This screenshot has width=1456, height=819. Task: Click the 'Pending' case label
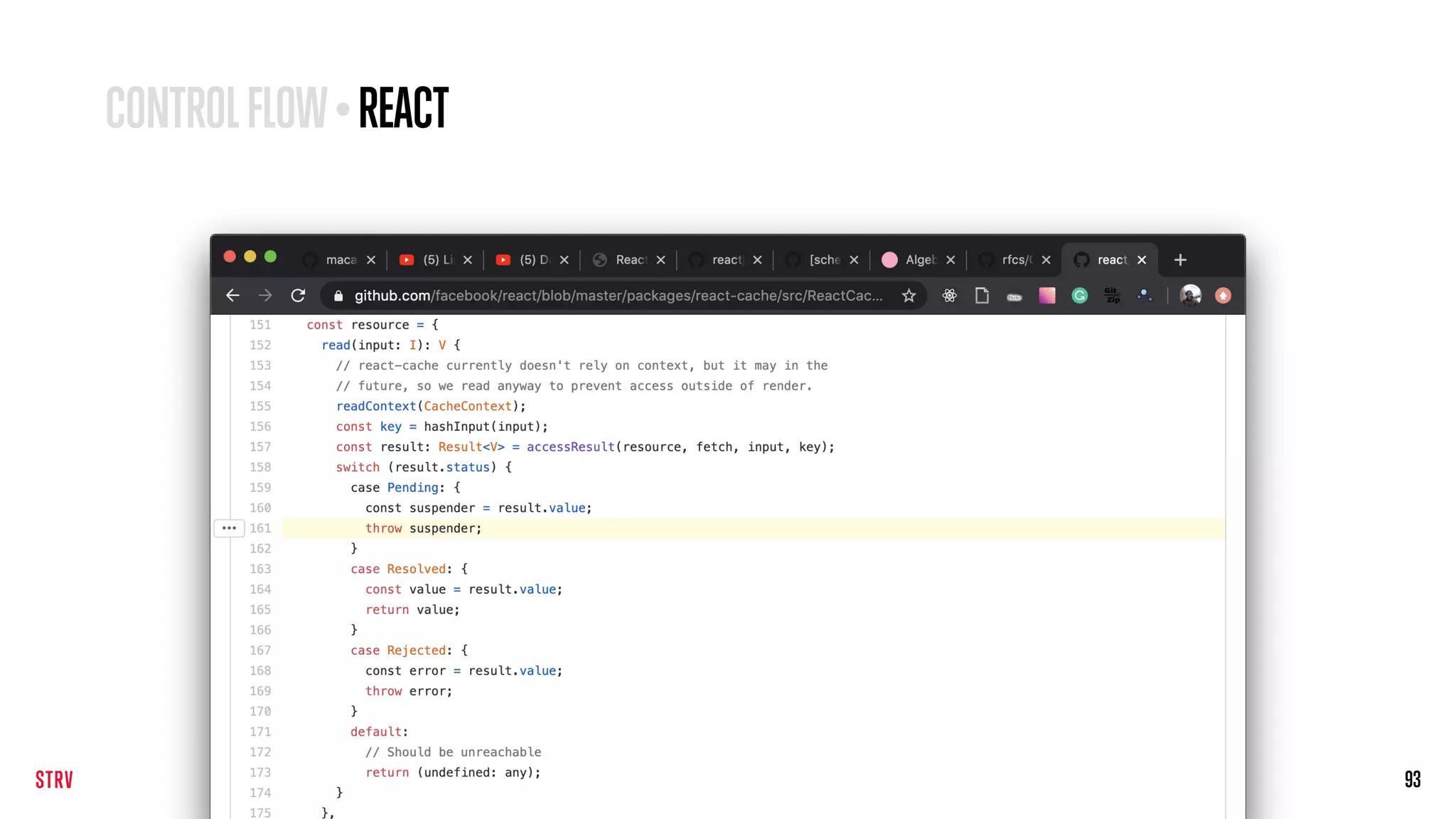(413, 488)
